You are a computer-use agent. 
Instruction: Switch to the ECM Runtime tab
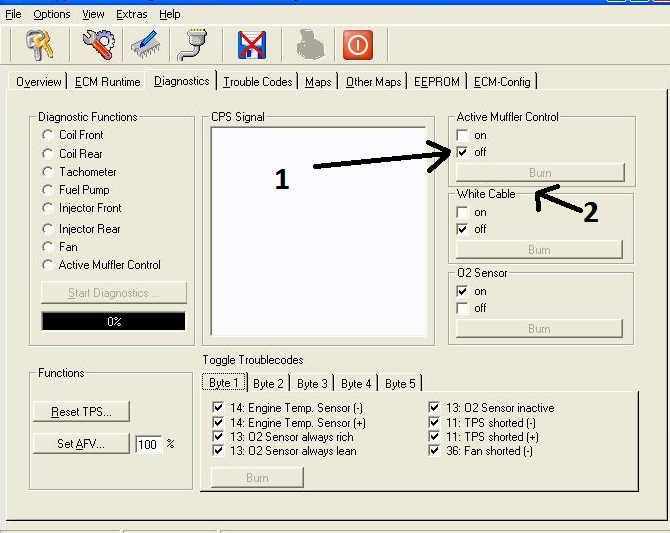pos(107,81)
